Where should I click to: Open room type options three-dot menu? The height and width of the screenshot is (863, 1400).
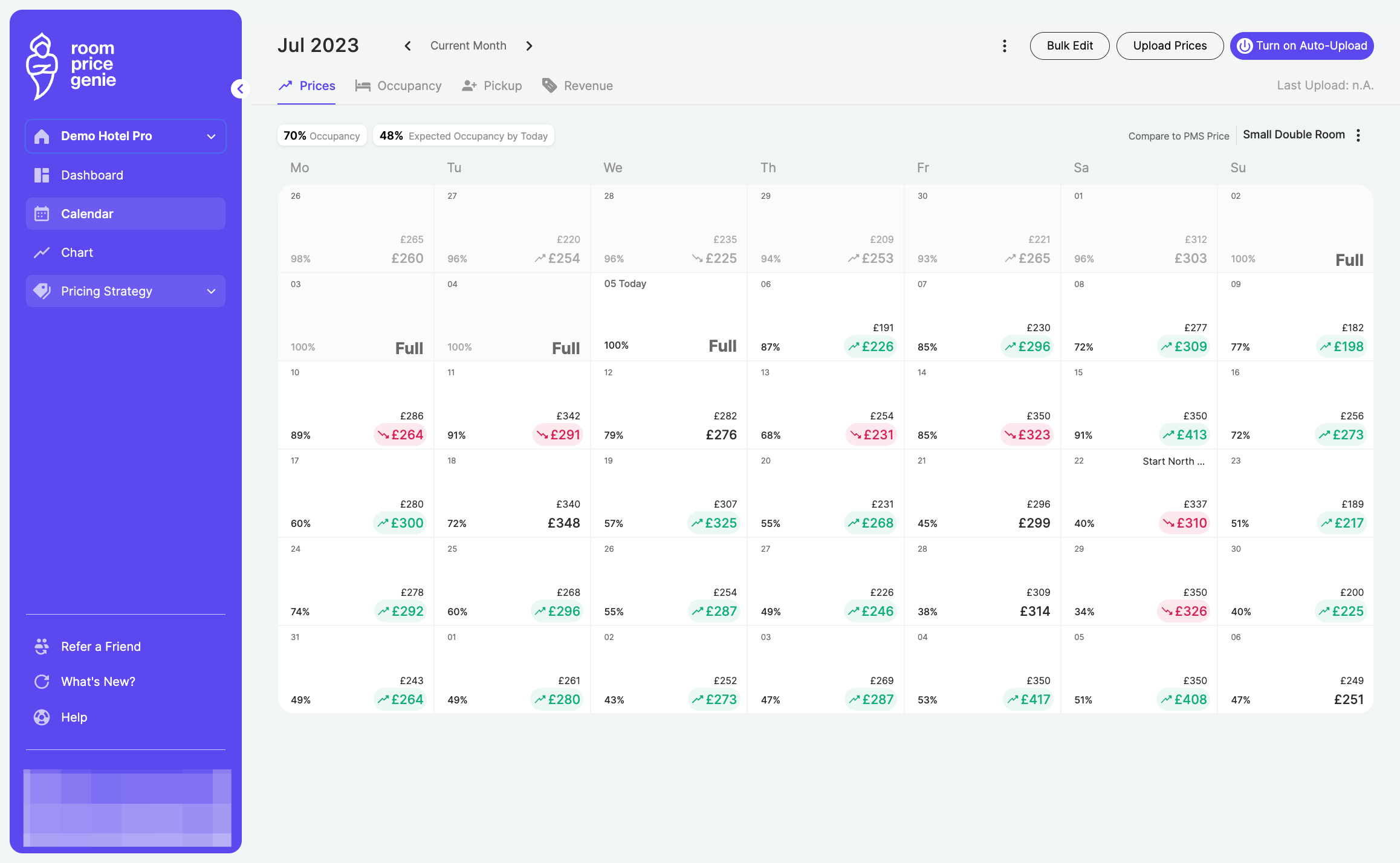1358,135
